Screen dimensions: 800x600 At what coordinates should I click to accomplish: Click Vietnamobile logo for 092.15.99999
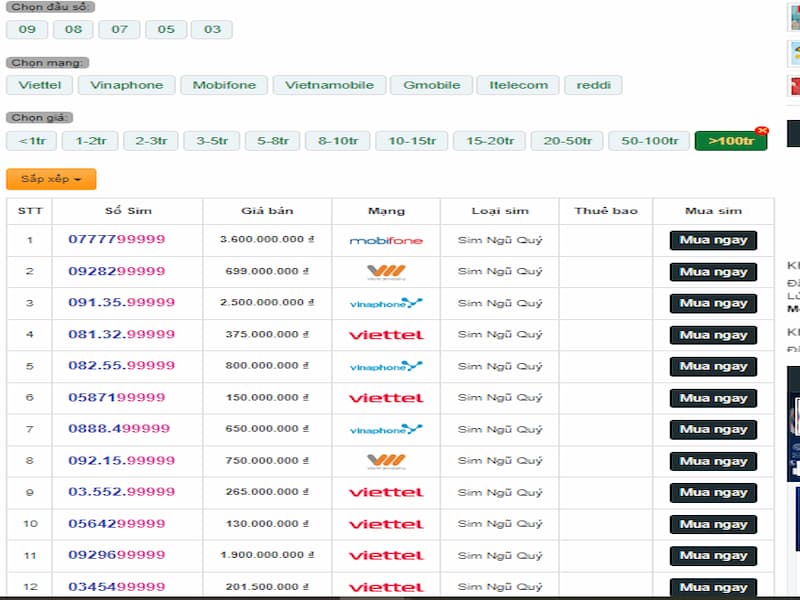(x=386, y=462)
